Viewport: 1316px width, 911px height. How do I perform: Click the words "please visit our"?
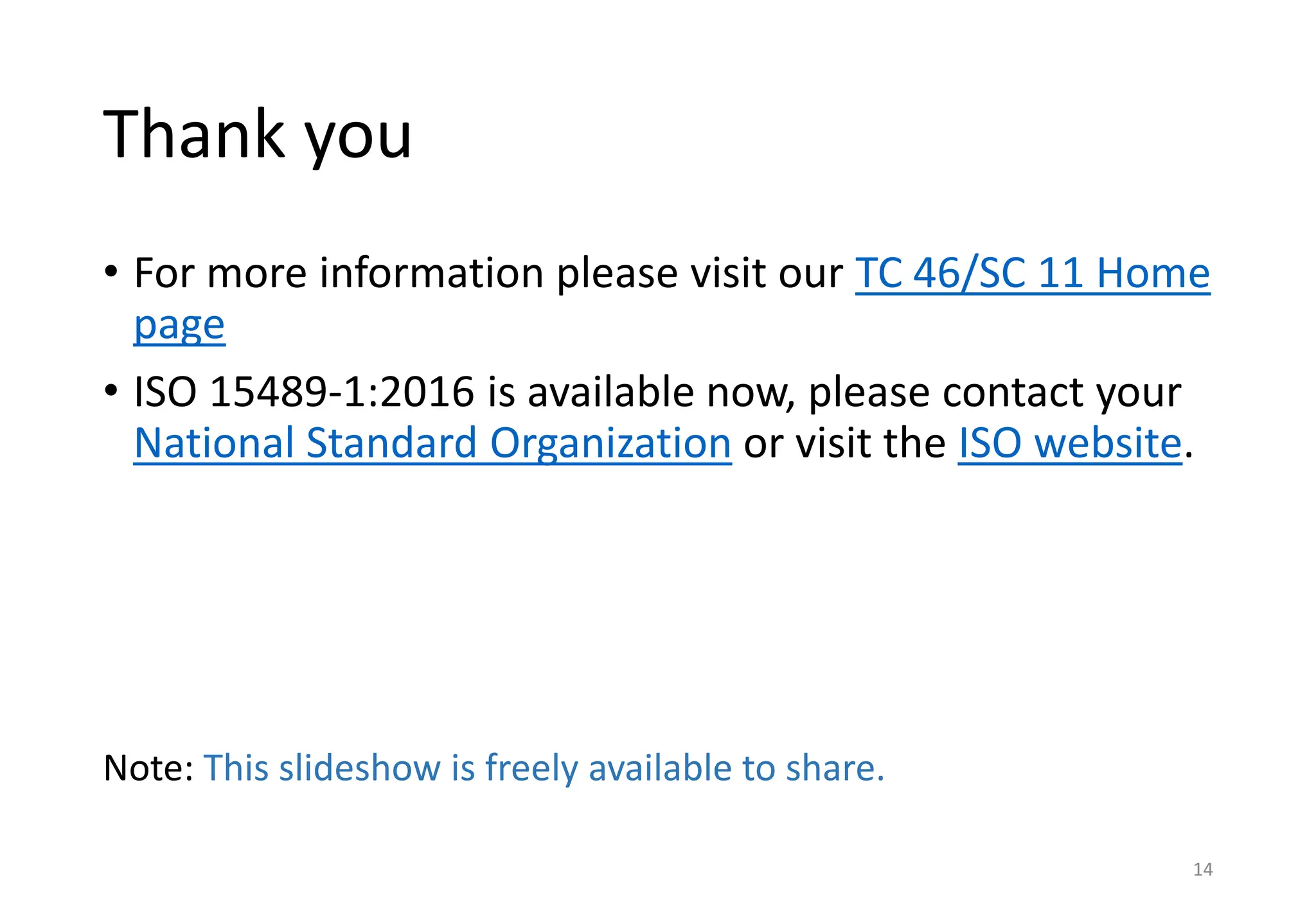[699, 275]
